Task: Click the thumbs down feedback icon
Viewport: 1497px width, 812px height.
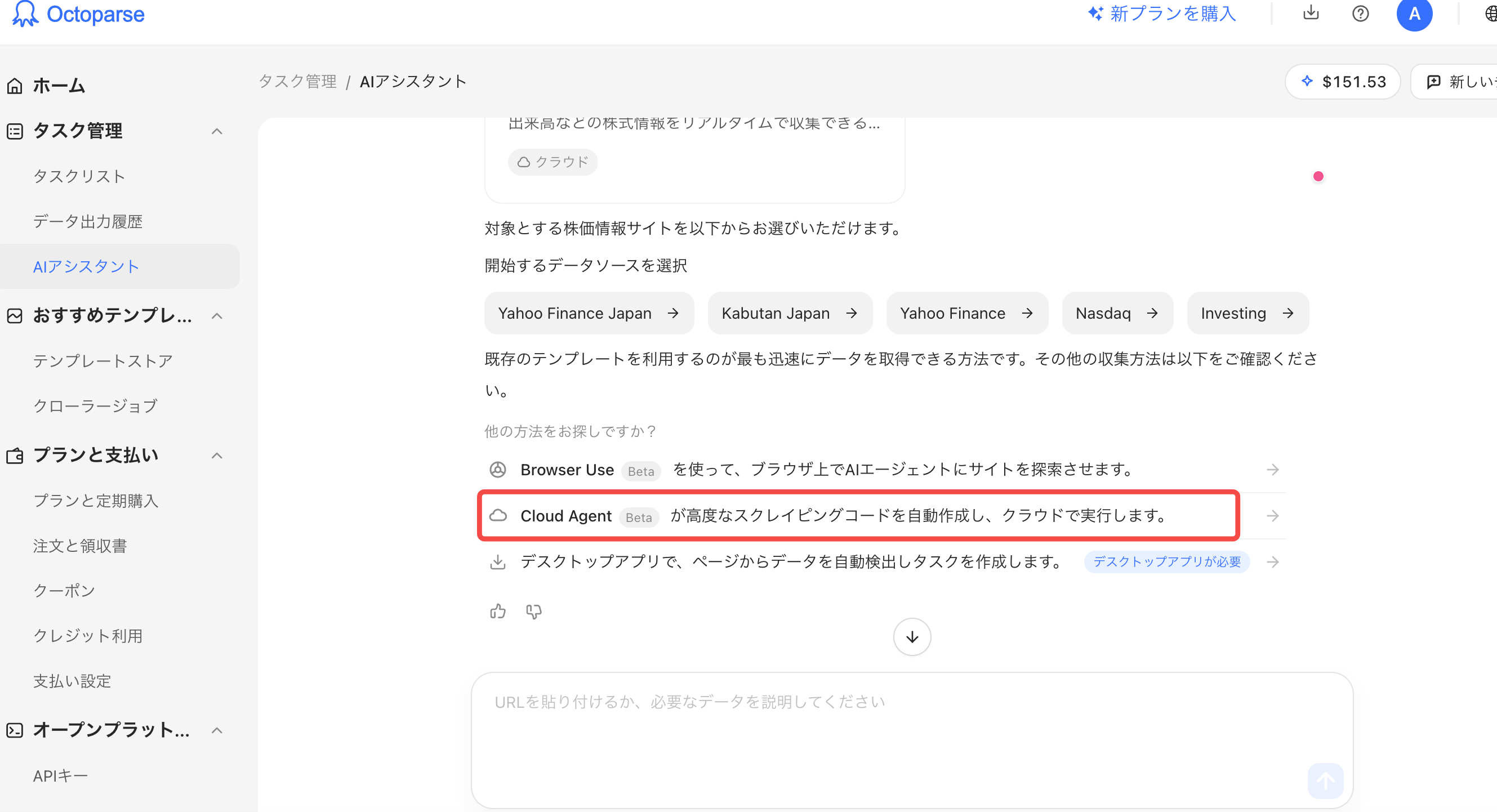Action: coord(533,611)
